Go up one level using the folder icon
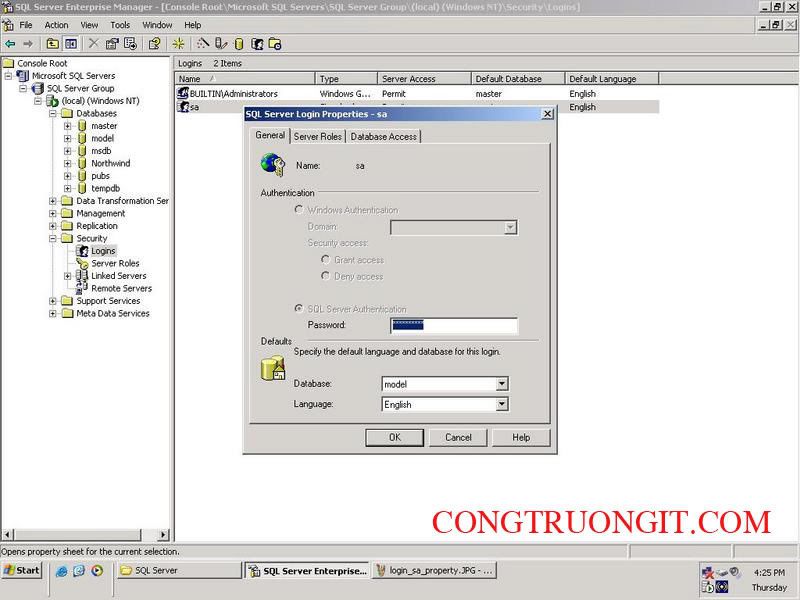 pos(52,44)
